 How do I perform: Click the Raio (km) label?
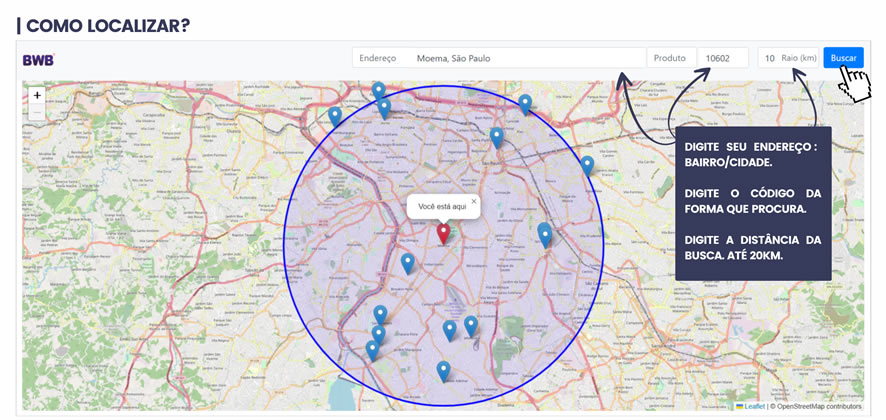point(799,59)
